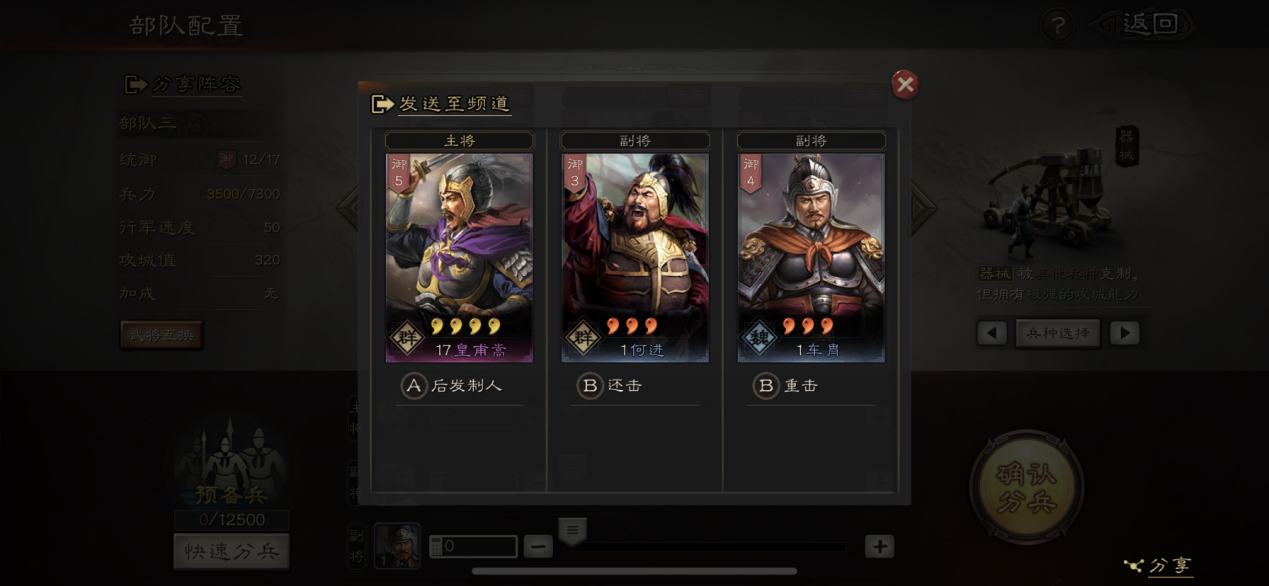Close the send-to-channel popup with red X
This screenshot has height=586, width=1269.
click(905, 85)
